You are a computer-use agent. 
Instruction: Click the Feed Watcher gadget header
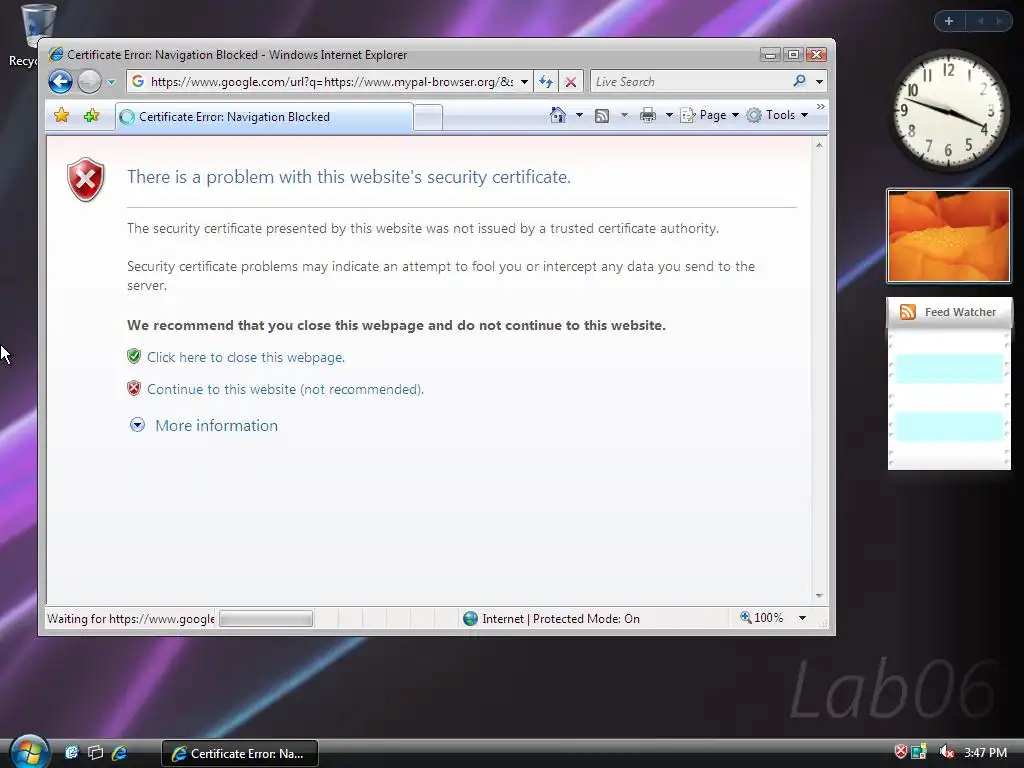click(x=950, y=312)
